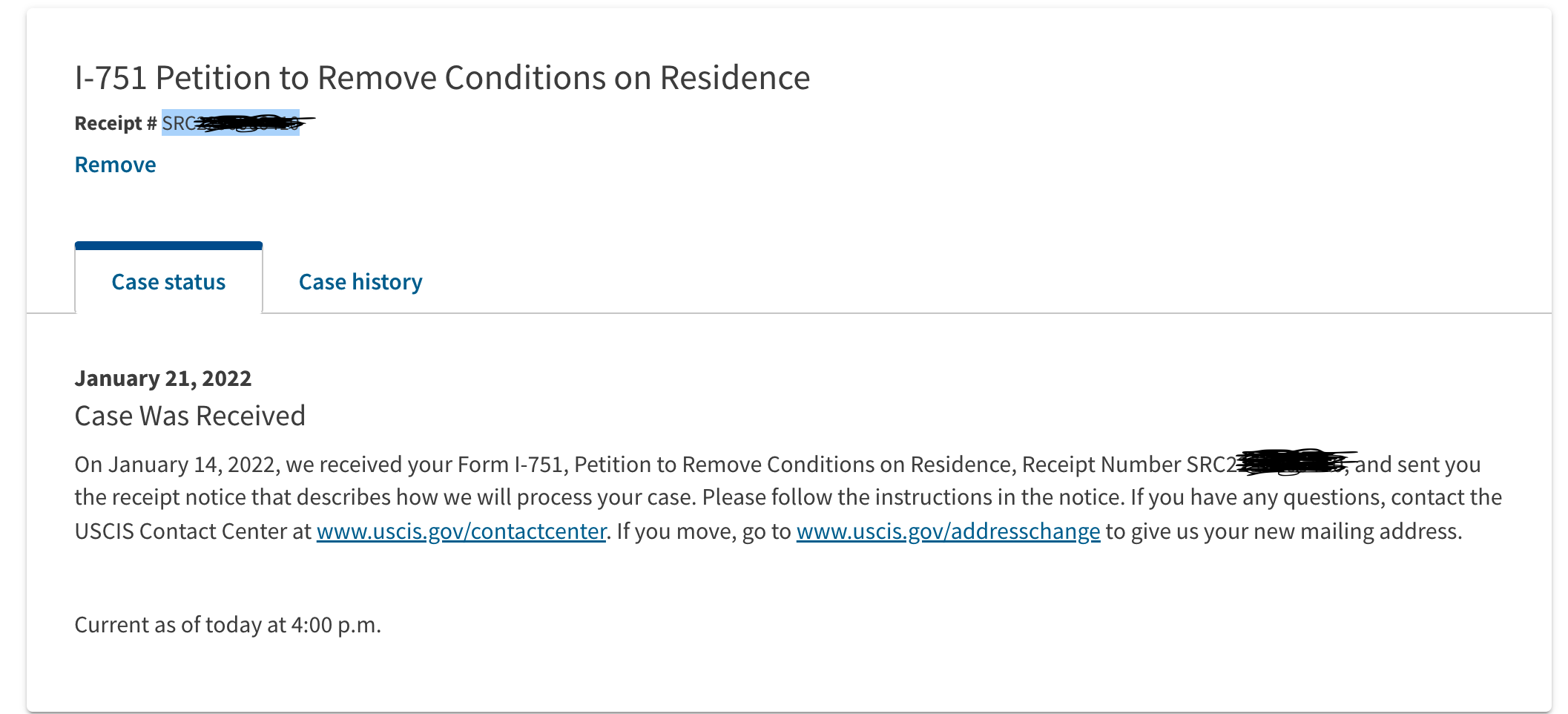
Task: Open the Case status tab
Action: (x=168, y=282)
